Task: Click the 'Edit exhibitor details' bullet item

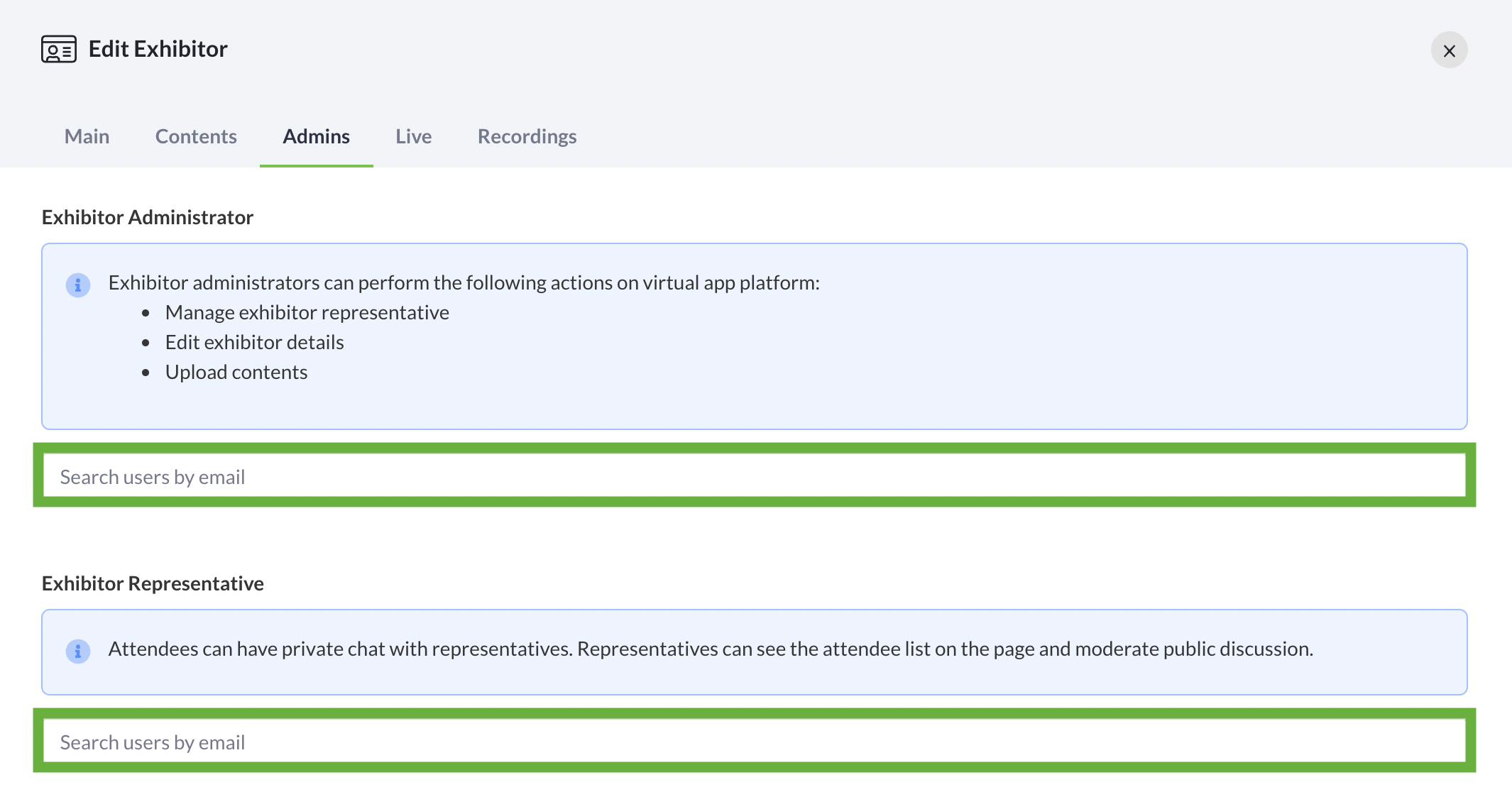Action: [254, 343]
